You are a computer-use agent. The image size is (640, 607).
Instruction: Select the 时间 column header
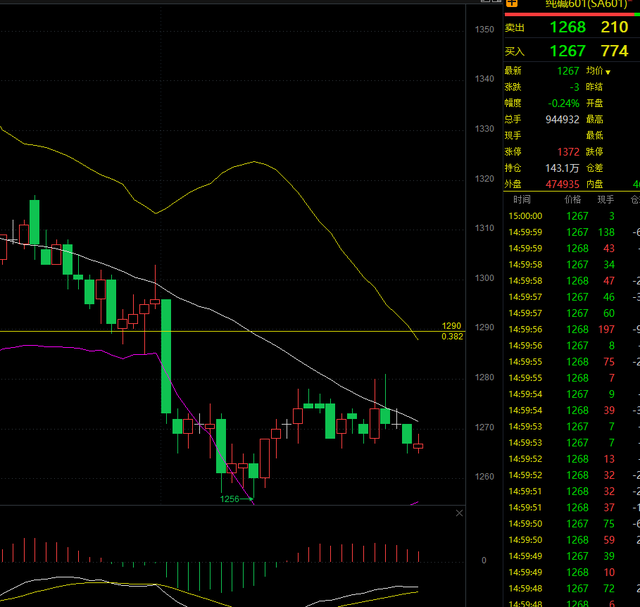click(x=522, y=200)
